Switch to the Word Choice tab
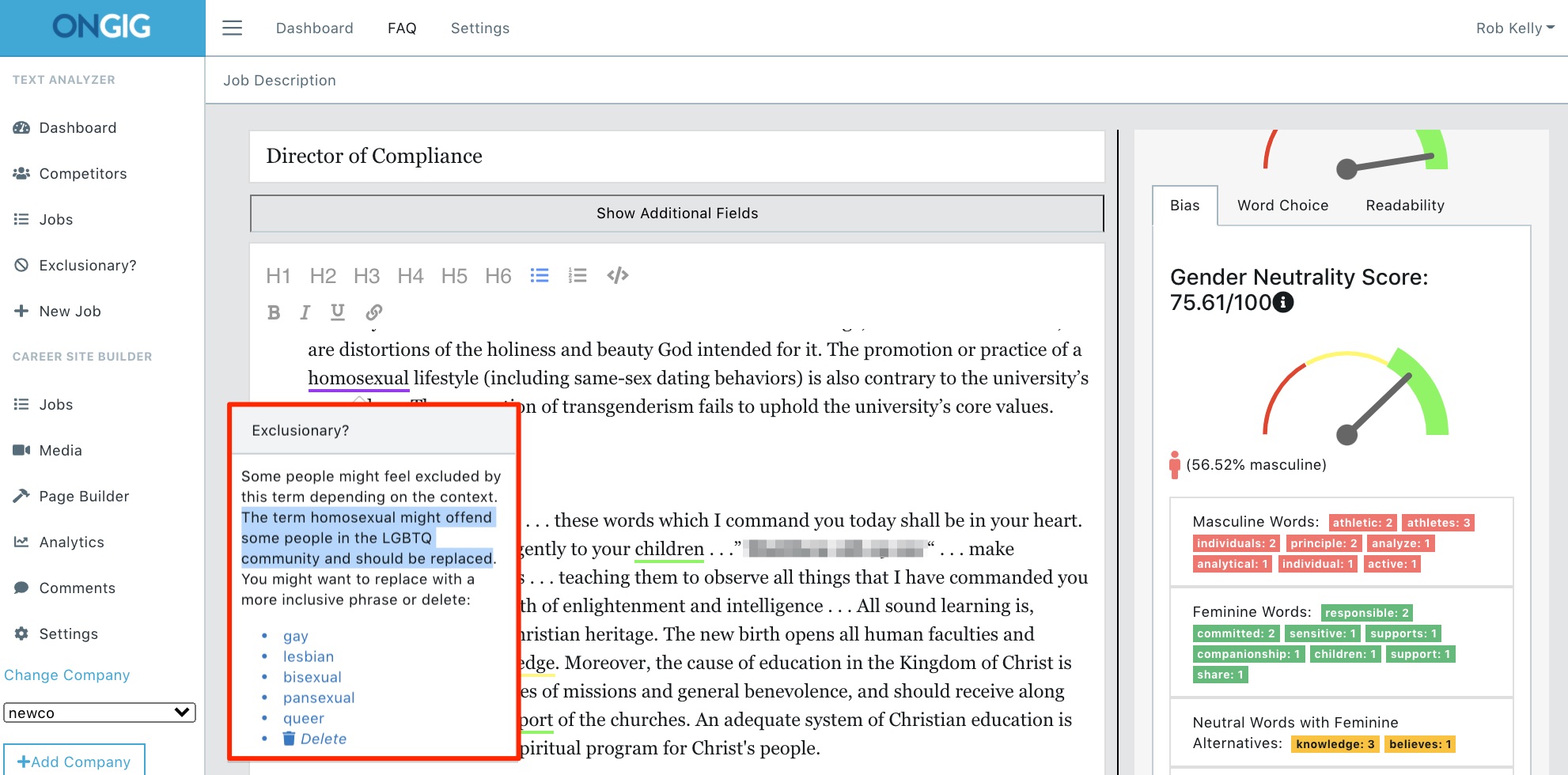Screen dimensions: 1568x775 point(1282,206)
